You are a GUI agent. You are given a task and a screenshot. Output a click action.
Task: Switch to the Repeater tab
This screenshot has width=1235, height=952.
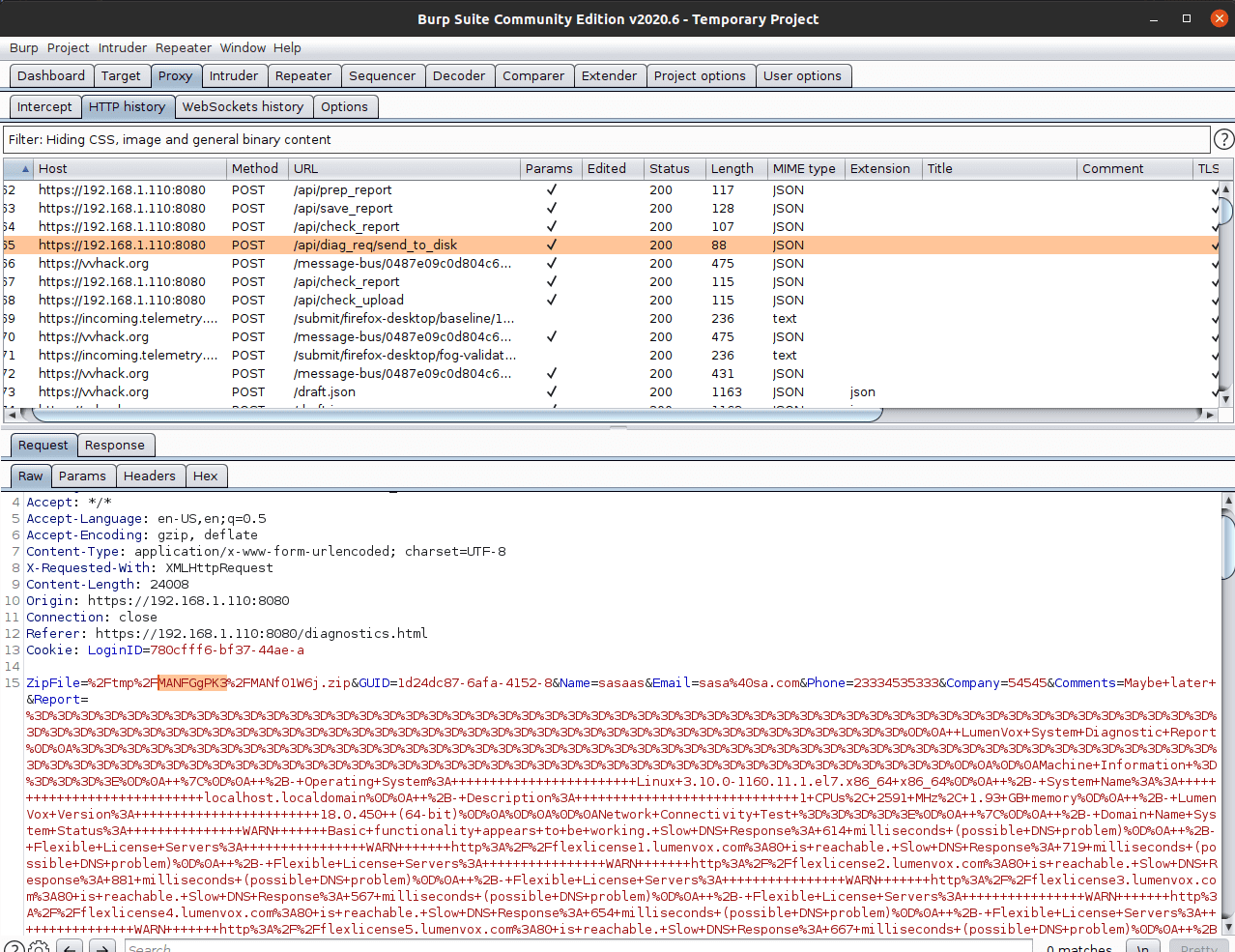tap(302, 76)
